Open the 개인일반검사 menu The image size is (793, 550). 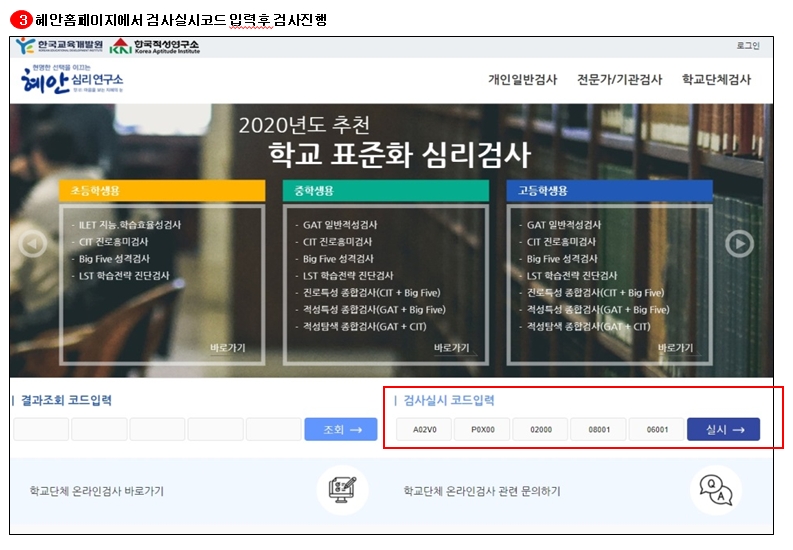[522, 80]
